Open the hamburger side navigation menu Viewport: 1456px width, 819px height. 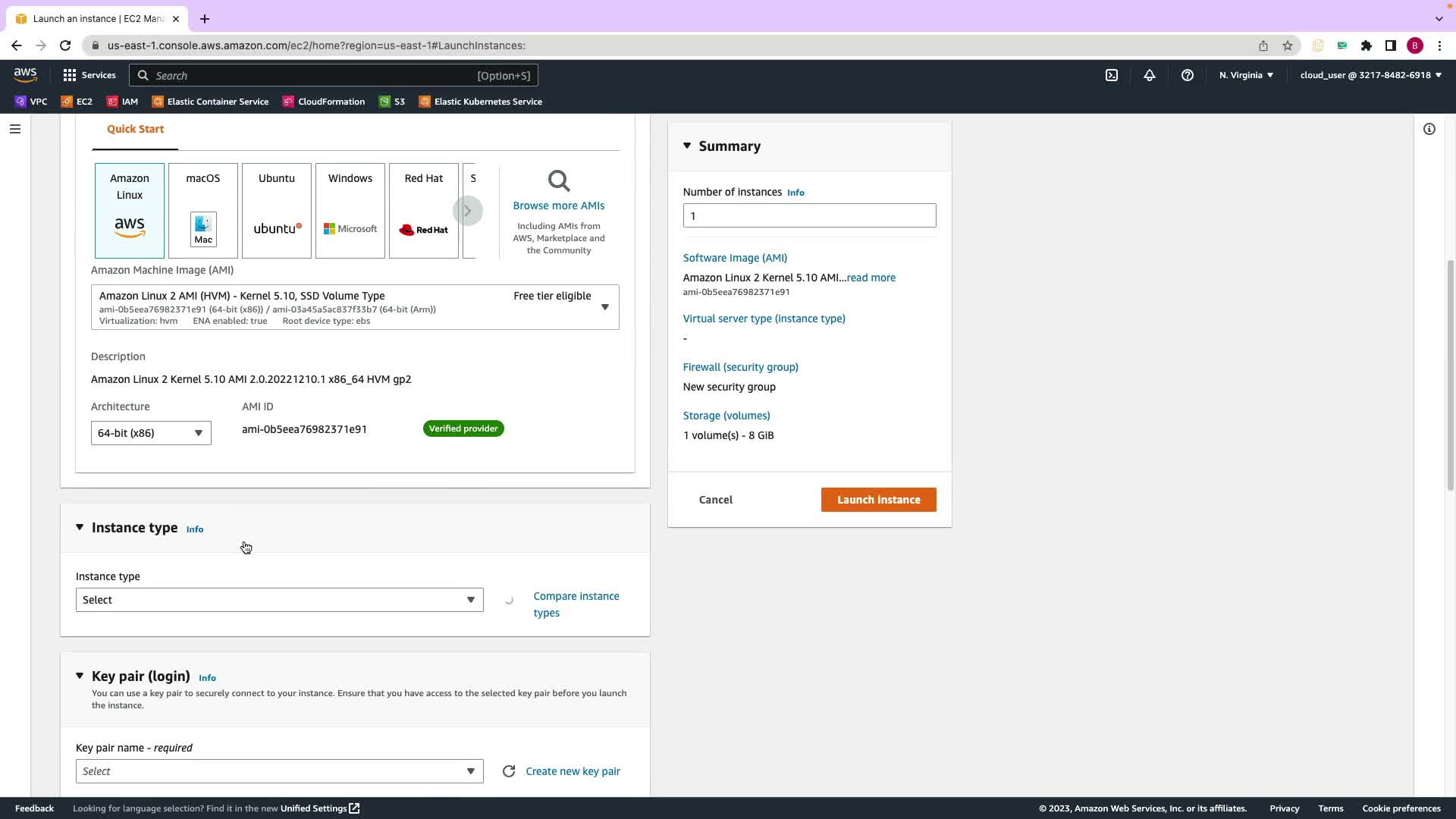pos(15,129)
